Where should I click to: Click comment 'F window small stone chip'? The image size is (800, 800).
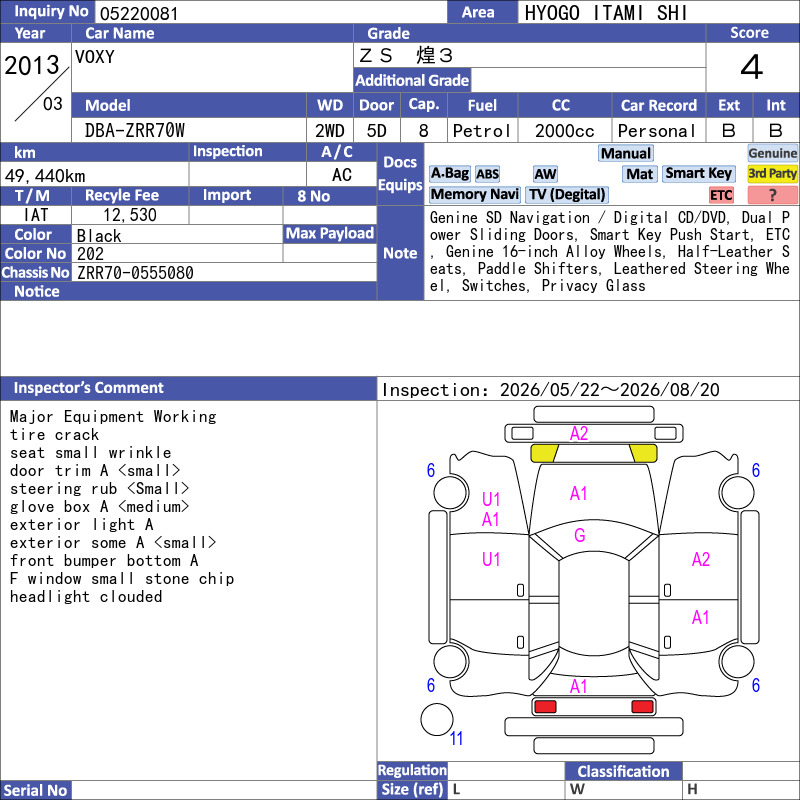(122, 579)
